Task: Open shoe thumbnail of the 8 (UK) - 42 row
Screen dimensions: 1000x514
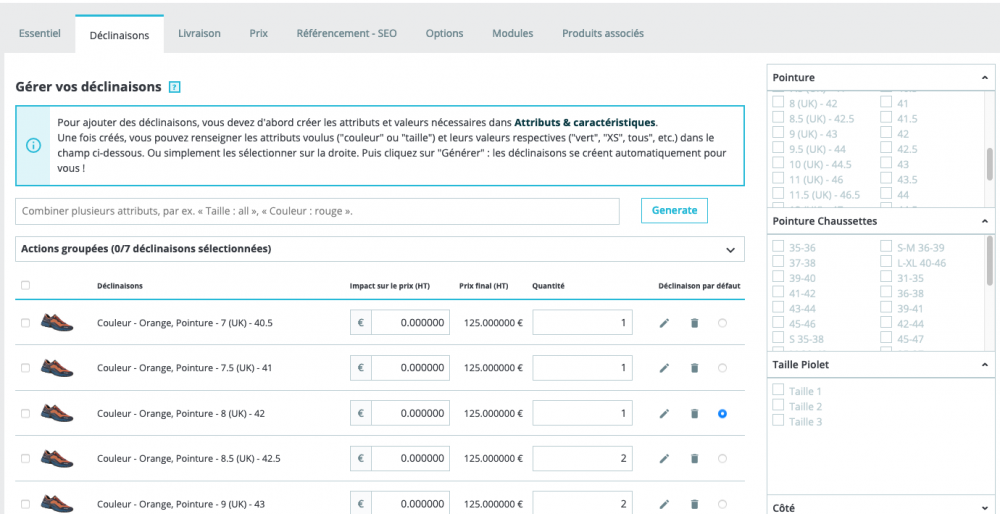Action: 57,413
